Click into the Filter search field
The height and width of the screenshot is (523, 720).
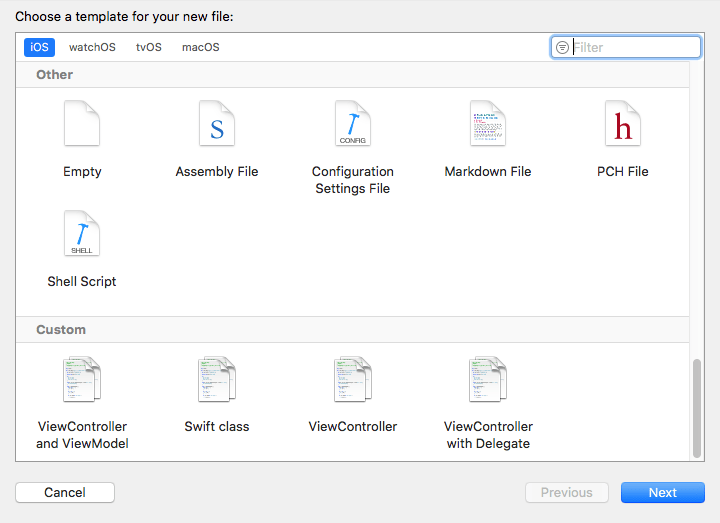tap(634, 47)
